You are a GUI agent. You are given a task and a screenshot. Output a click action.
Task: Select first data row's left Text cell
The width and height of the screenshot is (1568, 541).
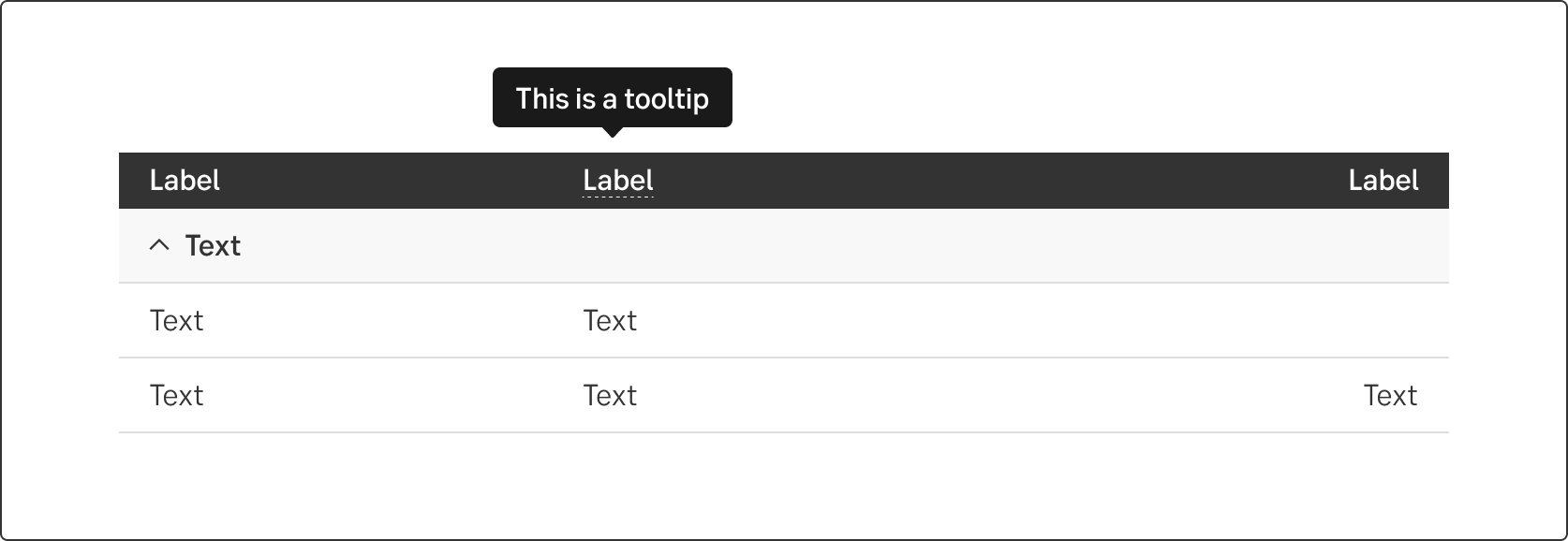pos(176,320)
